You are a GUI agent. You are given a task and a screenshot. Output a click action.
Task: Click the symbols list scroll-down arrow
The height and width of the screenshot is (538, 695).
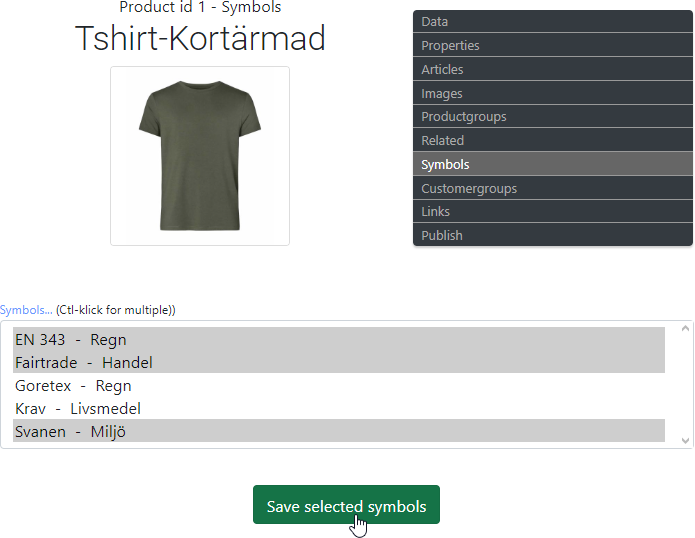[x=685, y=440]
